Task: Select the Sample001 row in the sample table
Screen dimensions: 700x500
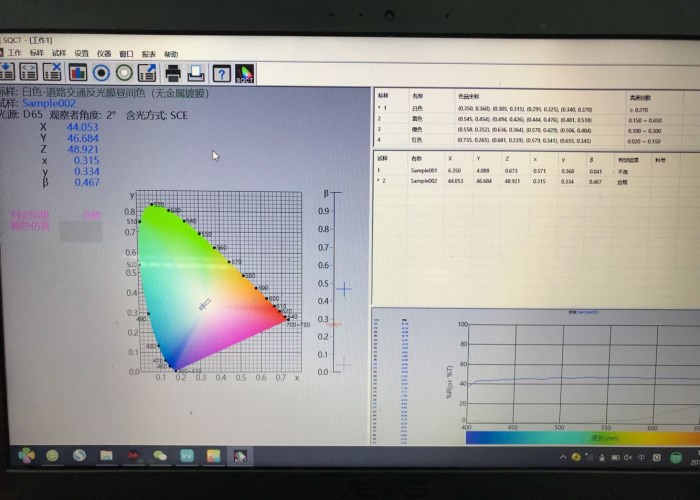Action: (537, 171)
